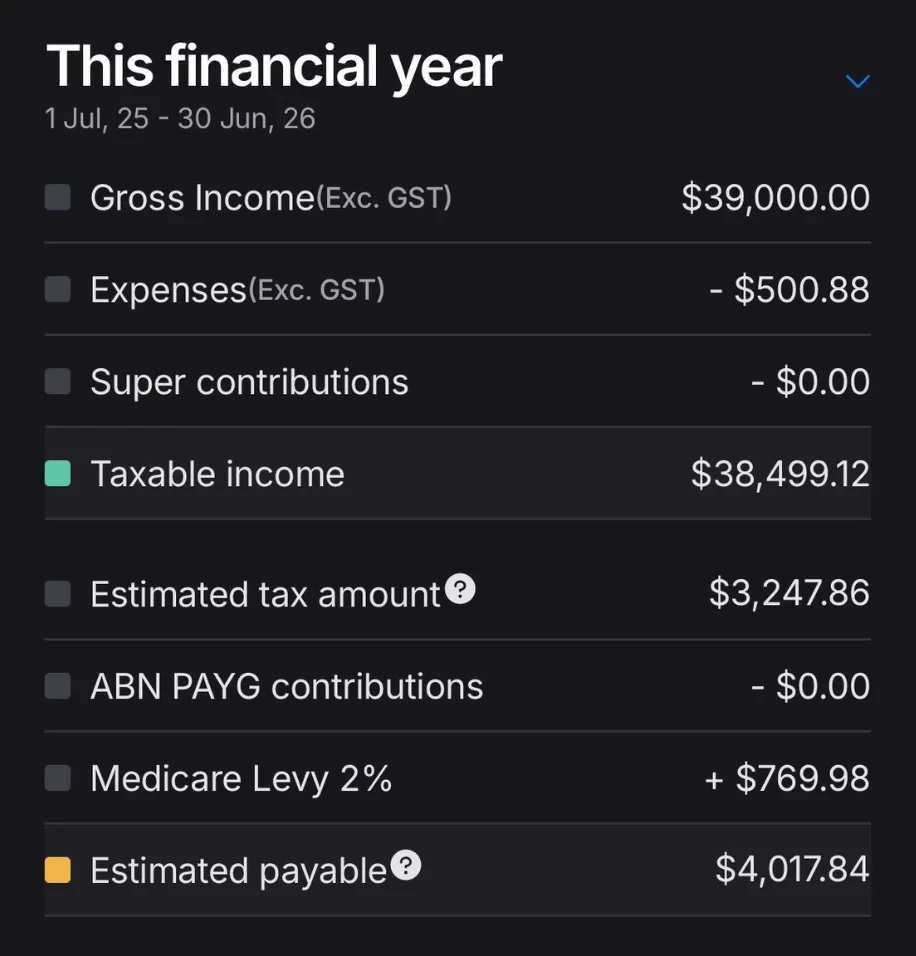This screenshot has height=956, width=916.
Task: Select the ABN PAYG contributions label
Action: (287, 687)
